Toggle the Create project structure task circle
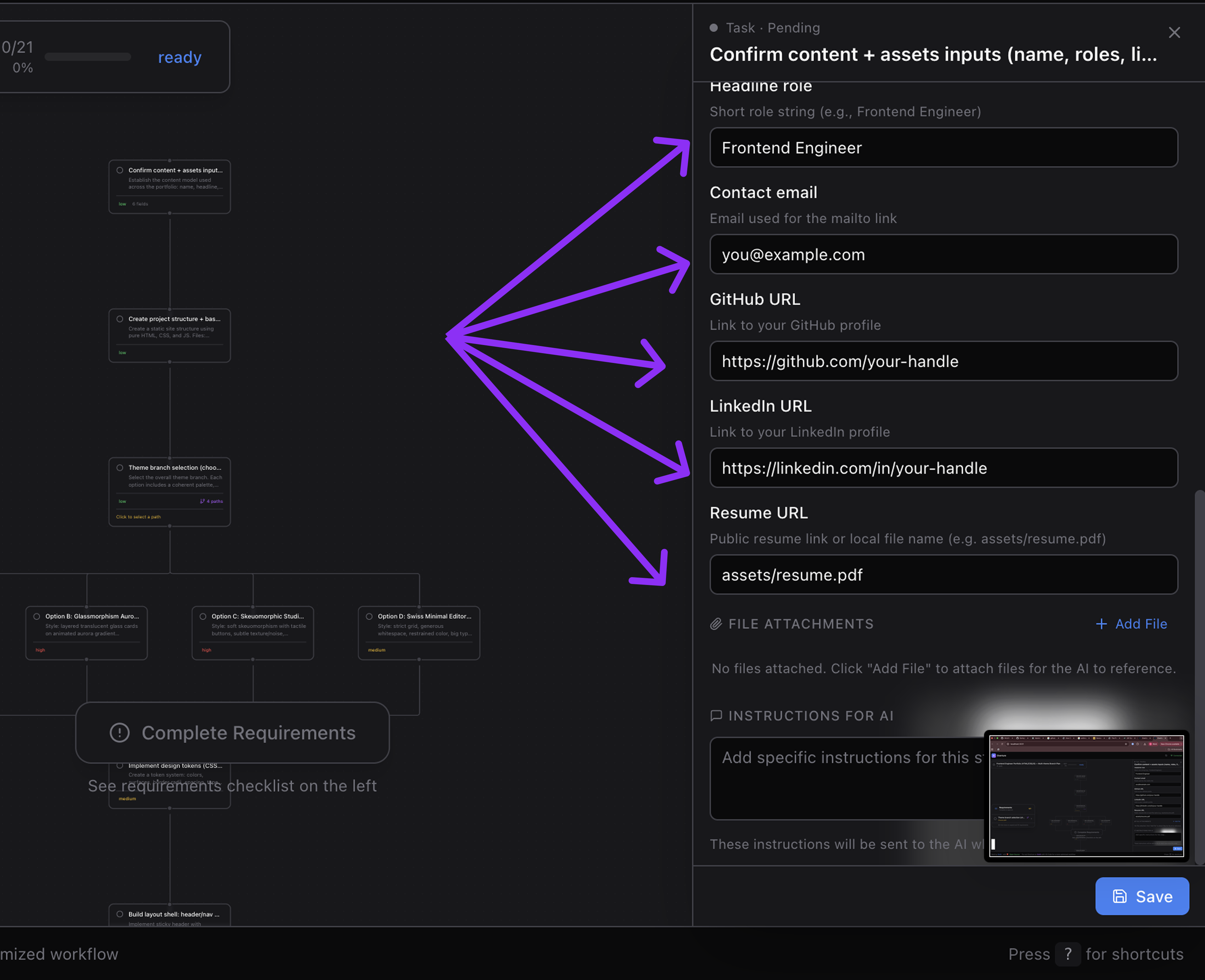Screen dimensions: 1205x980 (120, 319)
